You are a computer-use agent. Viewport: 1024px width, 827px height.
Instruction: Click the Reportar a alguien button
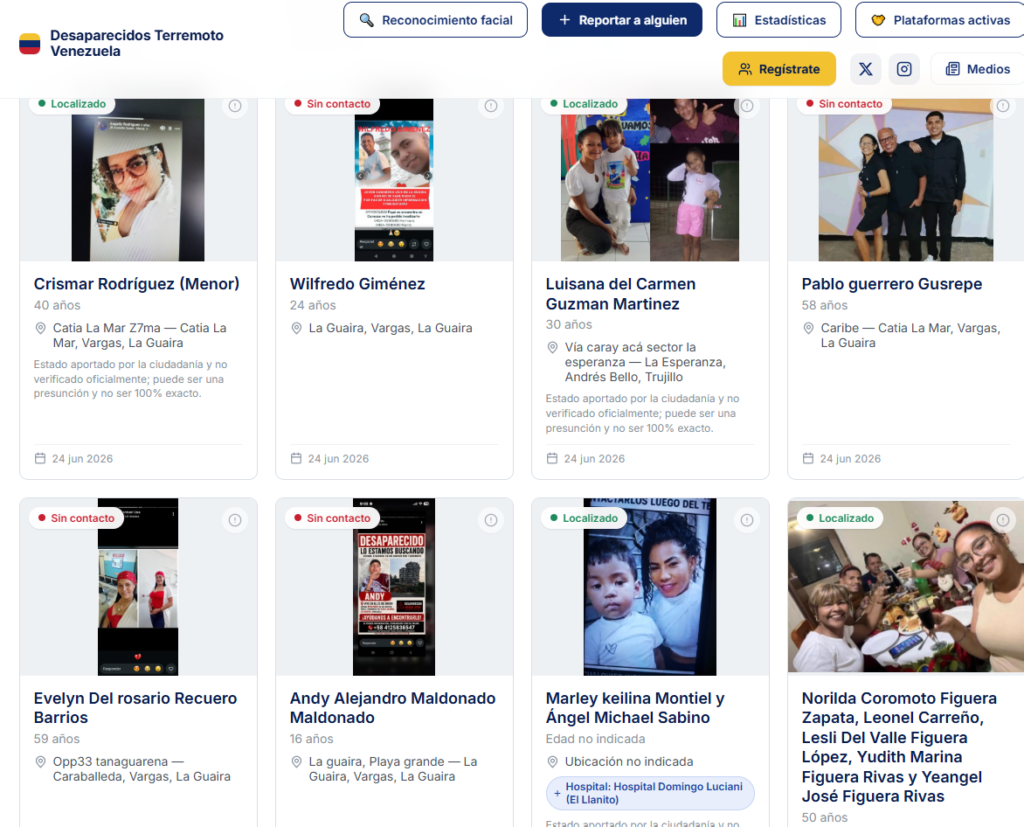point(622,20)
